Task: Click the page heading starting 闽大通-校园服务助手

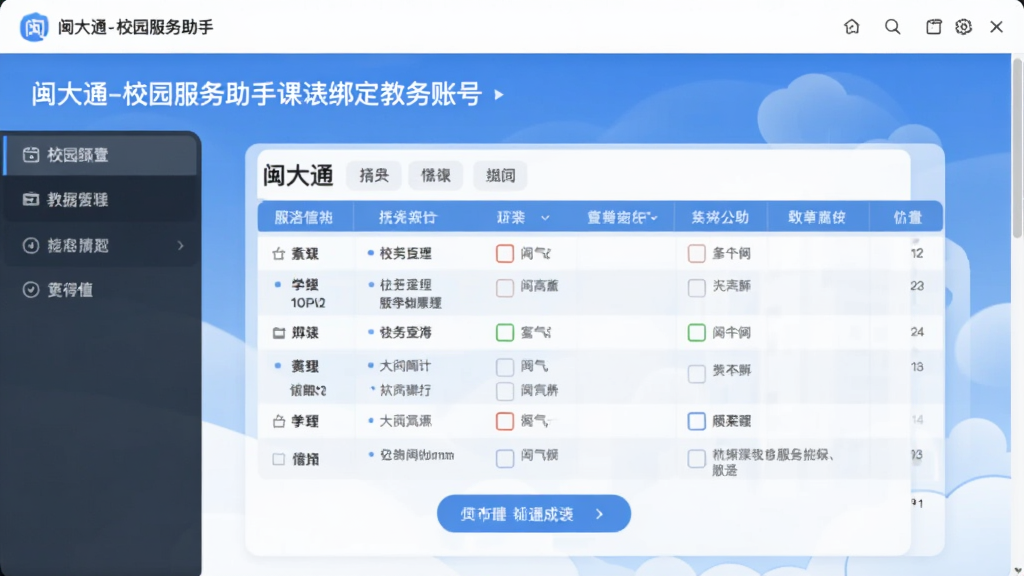Action: click(257, 94)
